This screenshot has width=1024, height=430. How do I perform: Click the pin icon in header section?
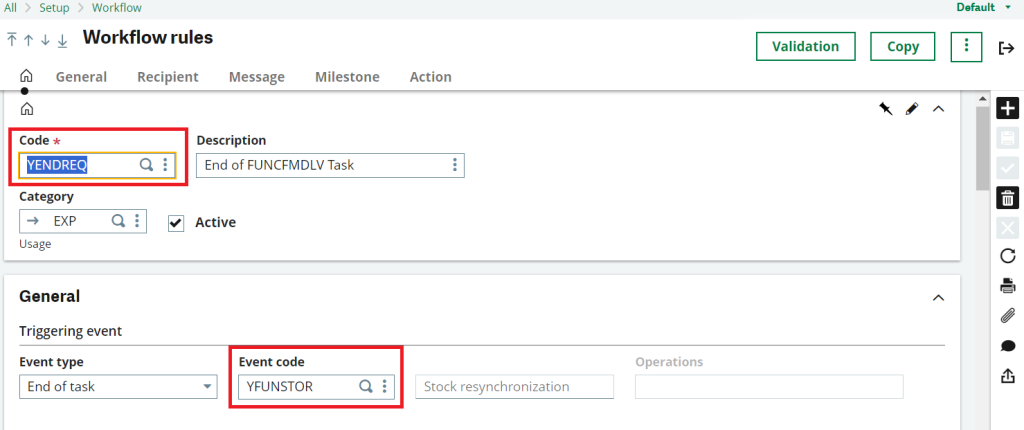point(886,109)
